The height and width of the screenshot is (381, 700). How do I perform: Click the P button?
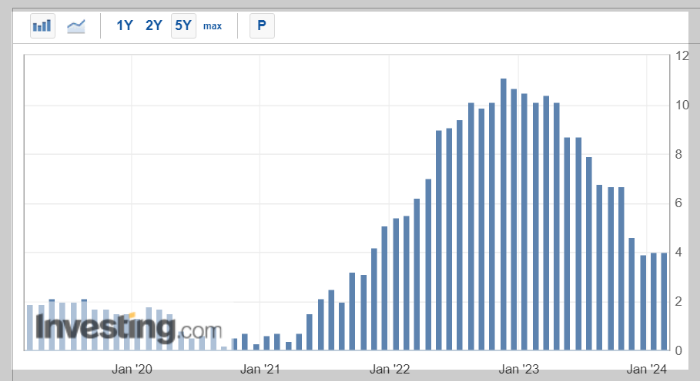click(x=262, y=26)
